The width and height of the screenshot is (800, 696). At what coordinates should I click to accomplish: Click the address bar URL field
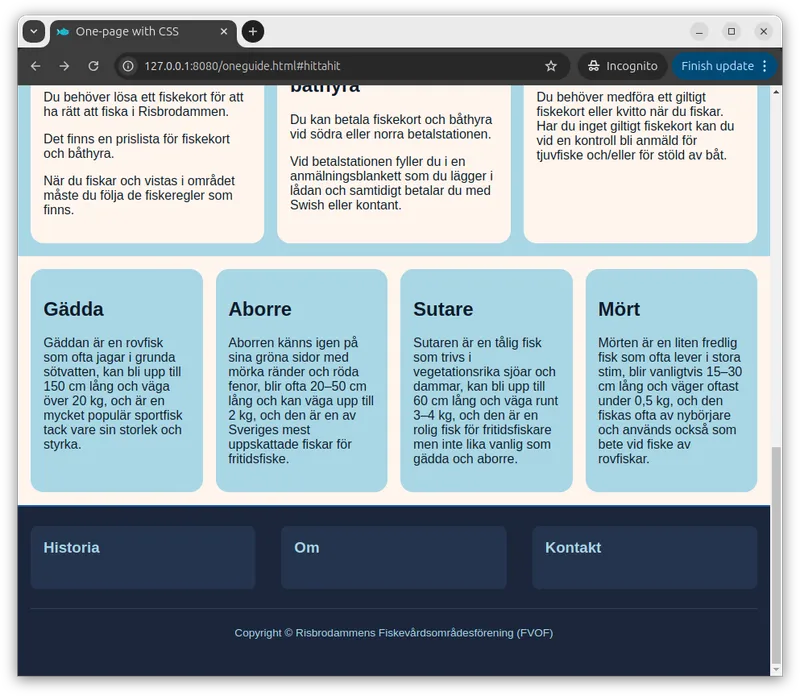[x=330, y=66]
